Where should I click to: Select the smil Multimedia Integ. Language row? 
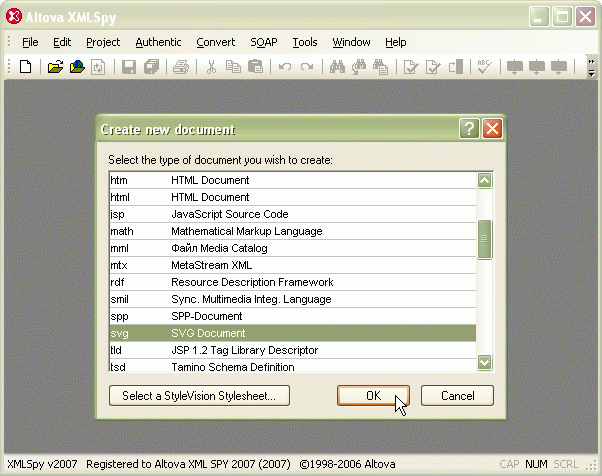293,299
